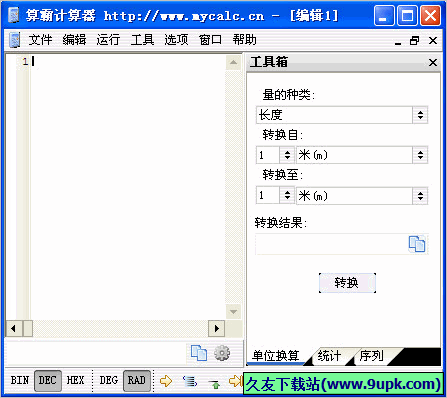Click the 转换自 value field
This screenshot has width=447, height=398.
268,155
